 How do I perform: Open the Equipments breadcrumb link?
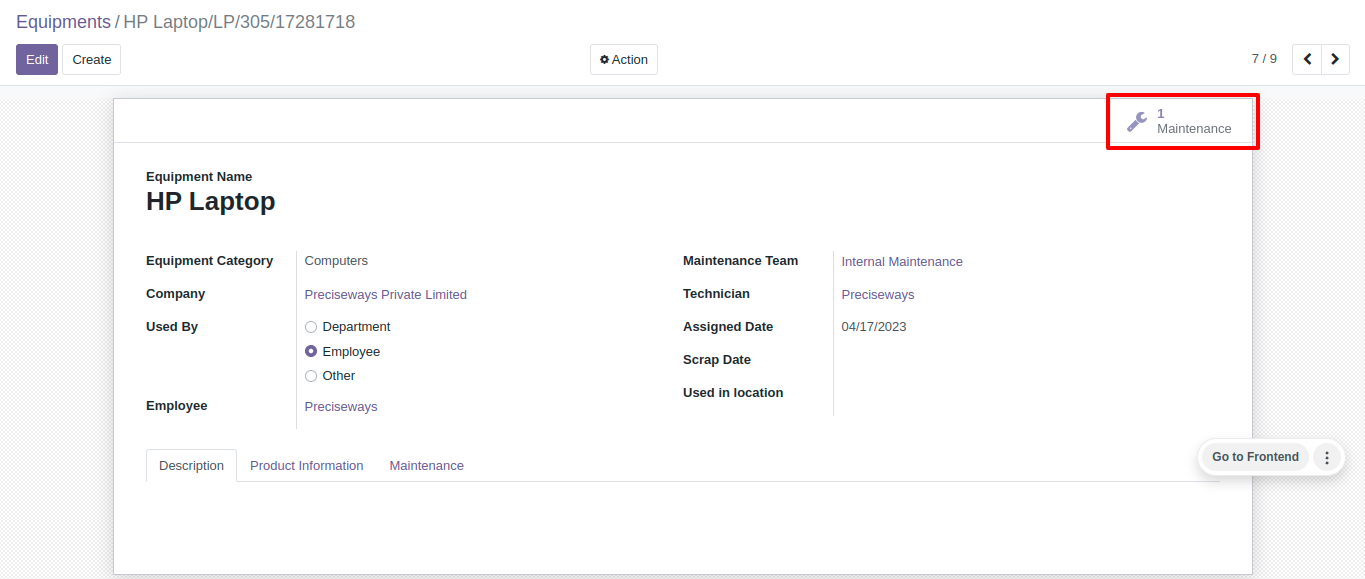63,22
